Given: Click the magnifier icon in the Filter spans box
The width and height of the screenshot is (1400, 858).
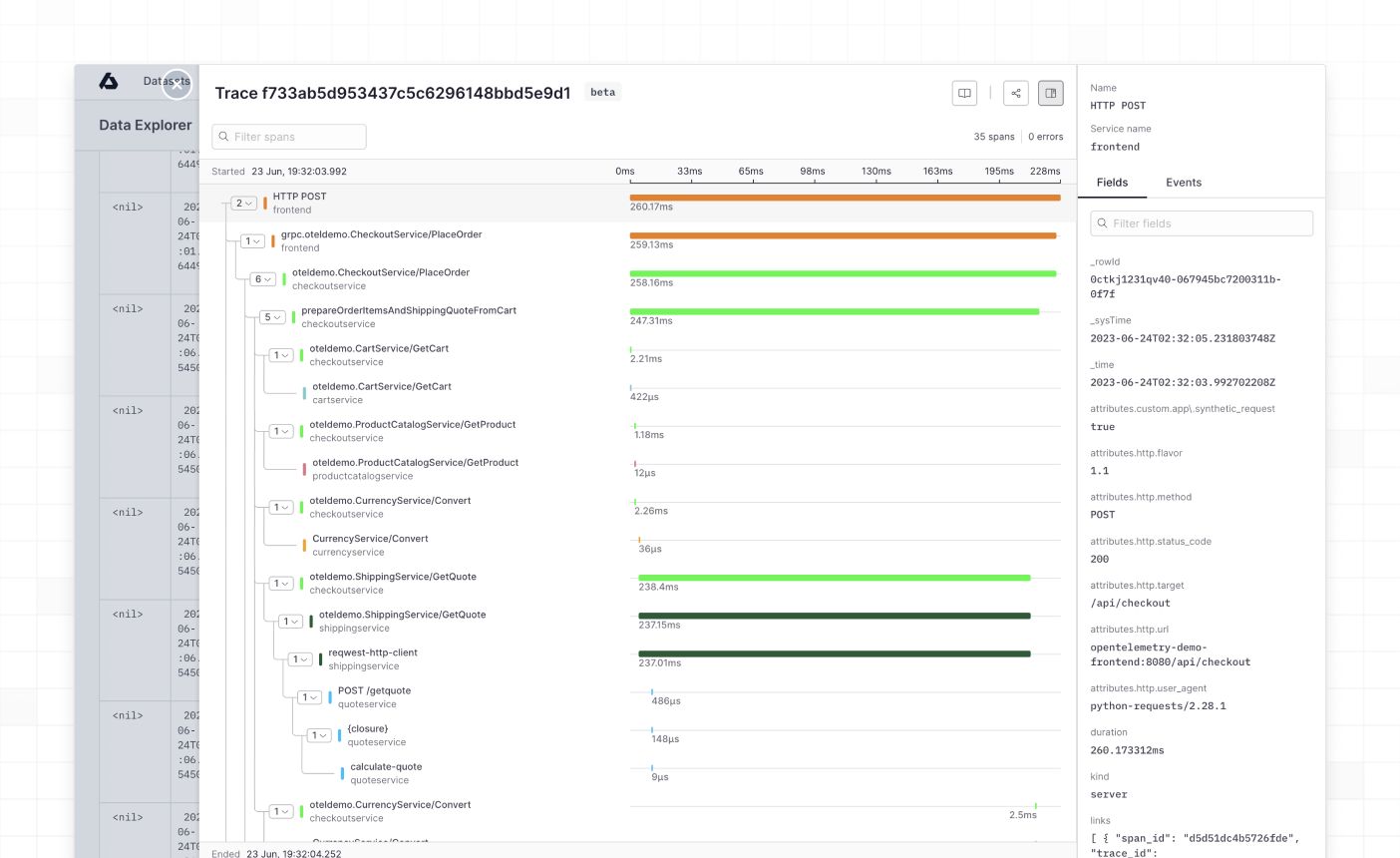Looking at the screenshot, I should click(224, 137).
